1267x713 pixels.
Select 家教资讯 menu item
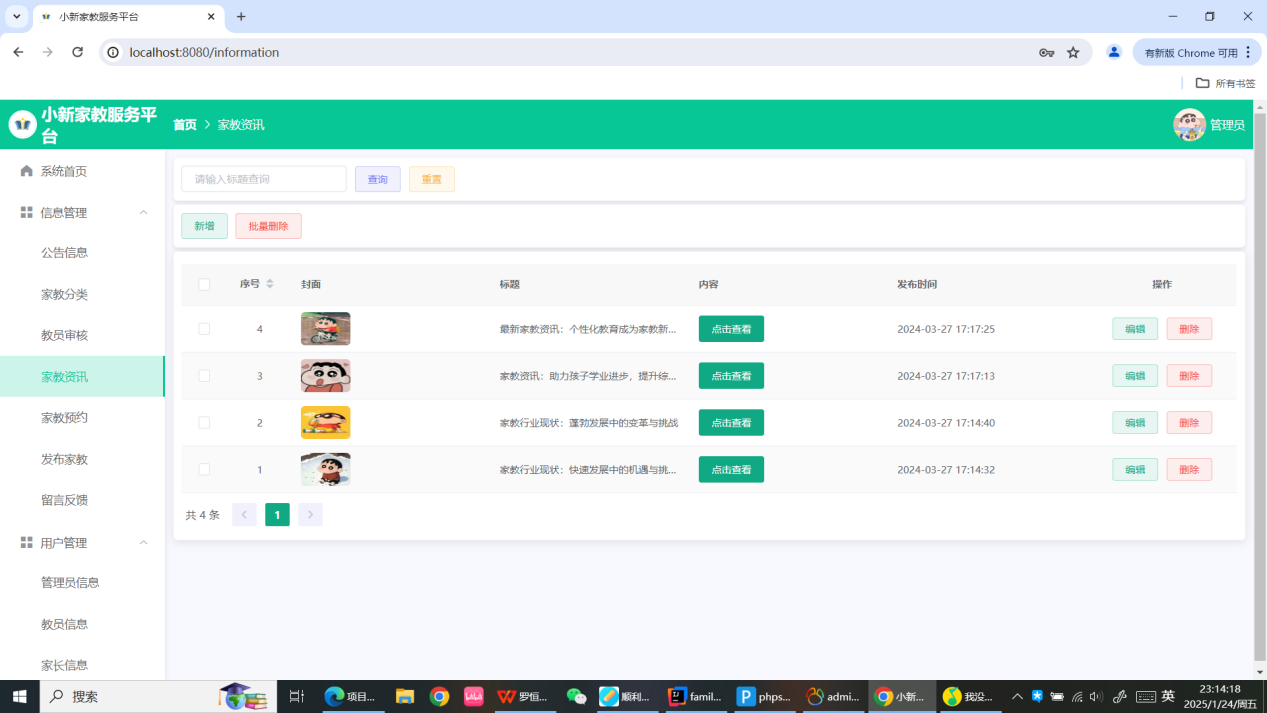pos(82,376)
